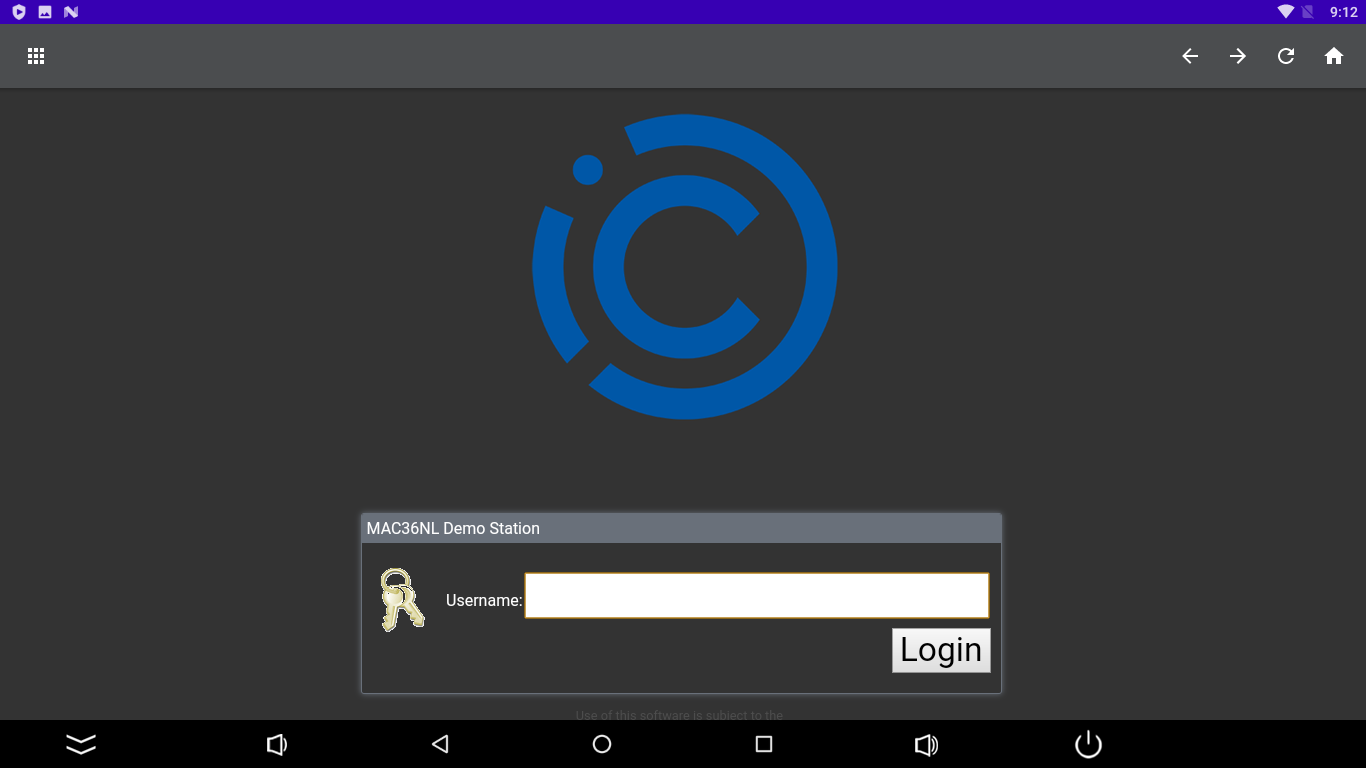Go forward using the toolbar forward arrow
1366x768 pixels.
[x=1238, y=56]
